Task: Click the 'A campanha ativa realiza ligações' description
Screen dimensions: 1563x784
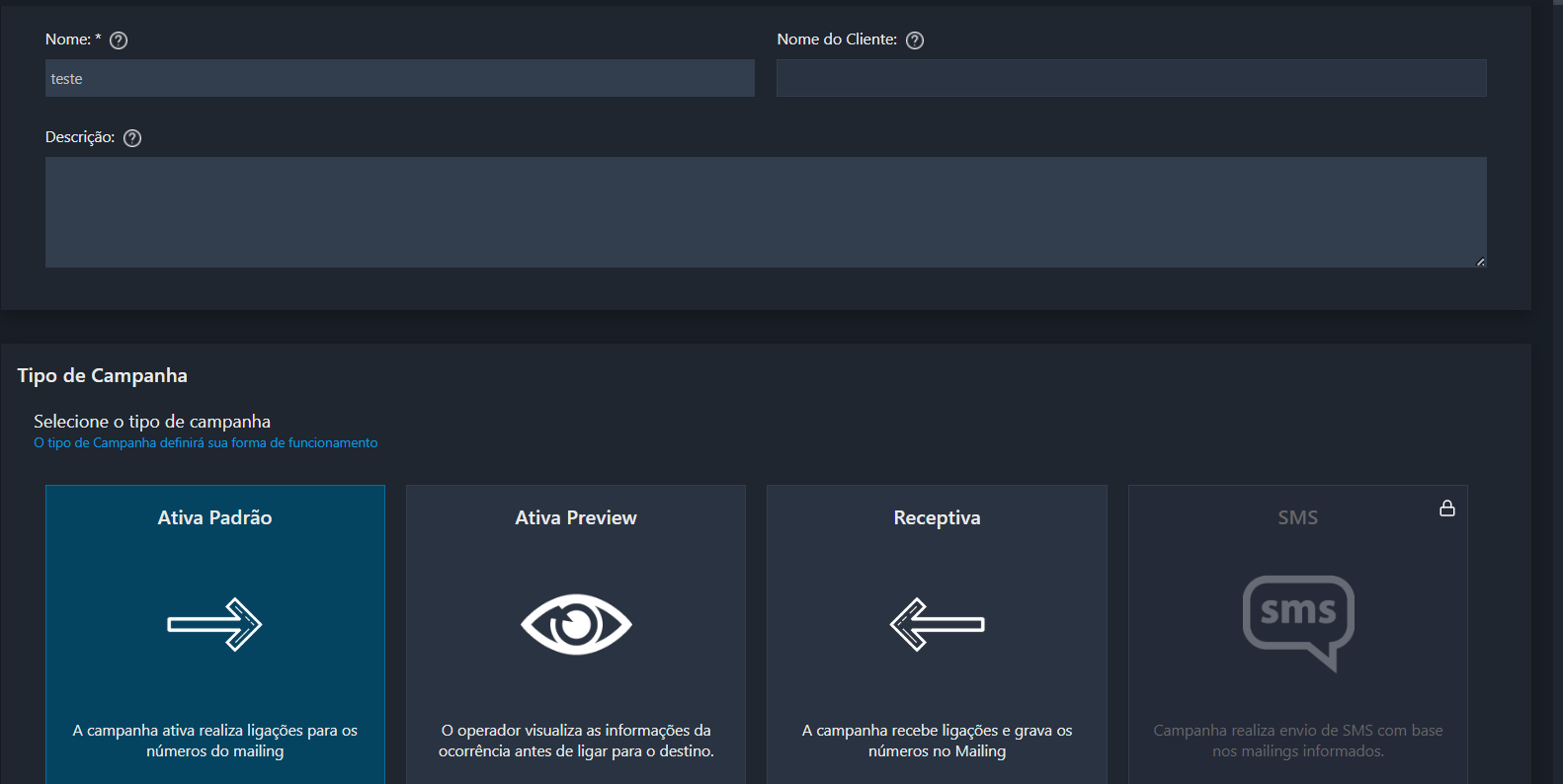Action: 214,741
